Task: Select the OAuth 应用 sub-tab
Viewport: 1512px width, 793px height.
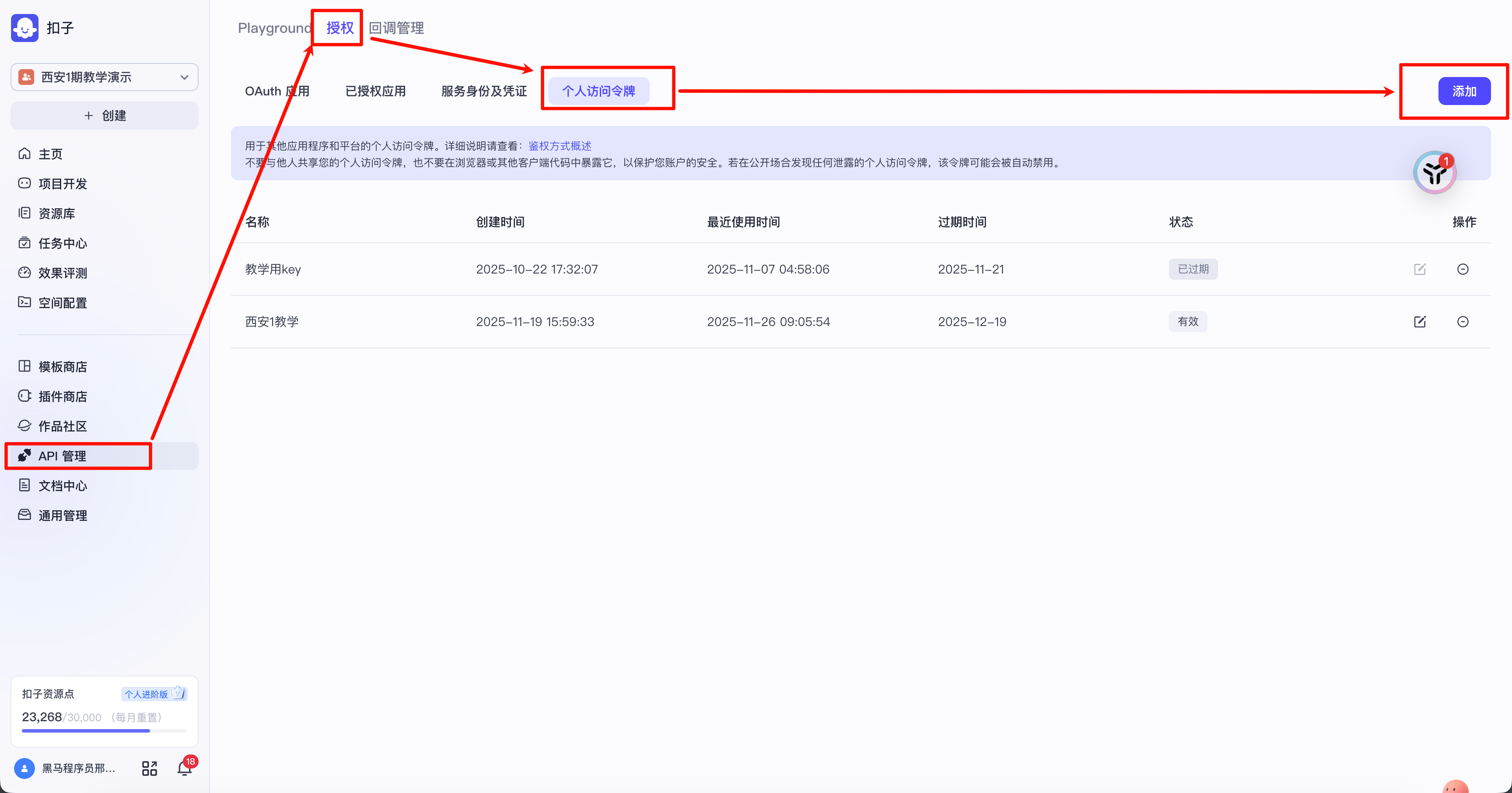Action: pyautogui.click(x=277, y=91)
